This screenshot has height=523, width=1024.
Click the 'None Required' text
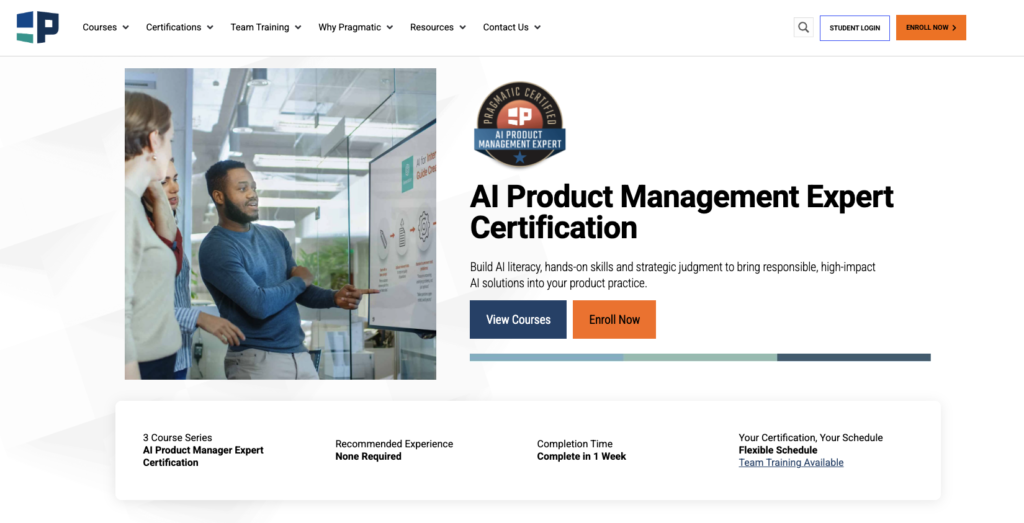(x=368, y=456)
